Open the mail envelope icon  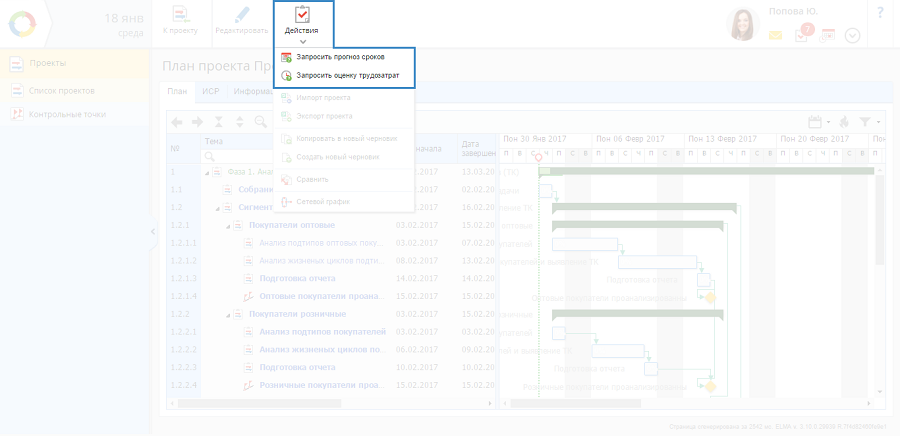click(775, 36)
